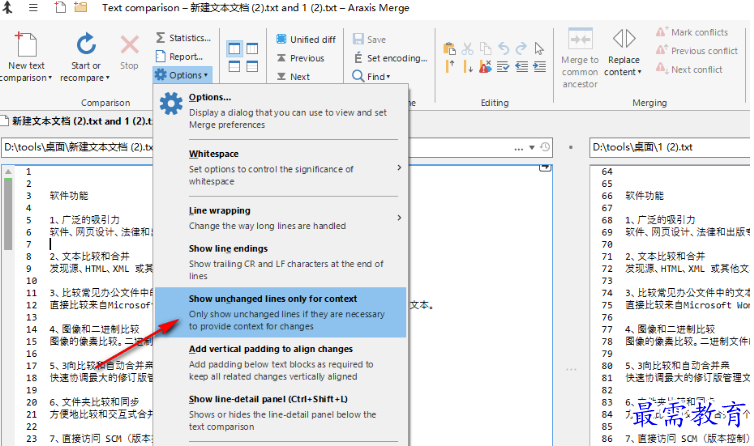Select Show unchanged lines only for context

pos(281,312)
